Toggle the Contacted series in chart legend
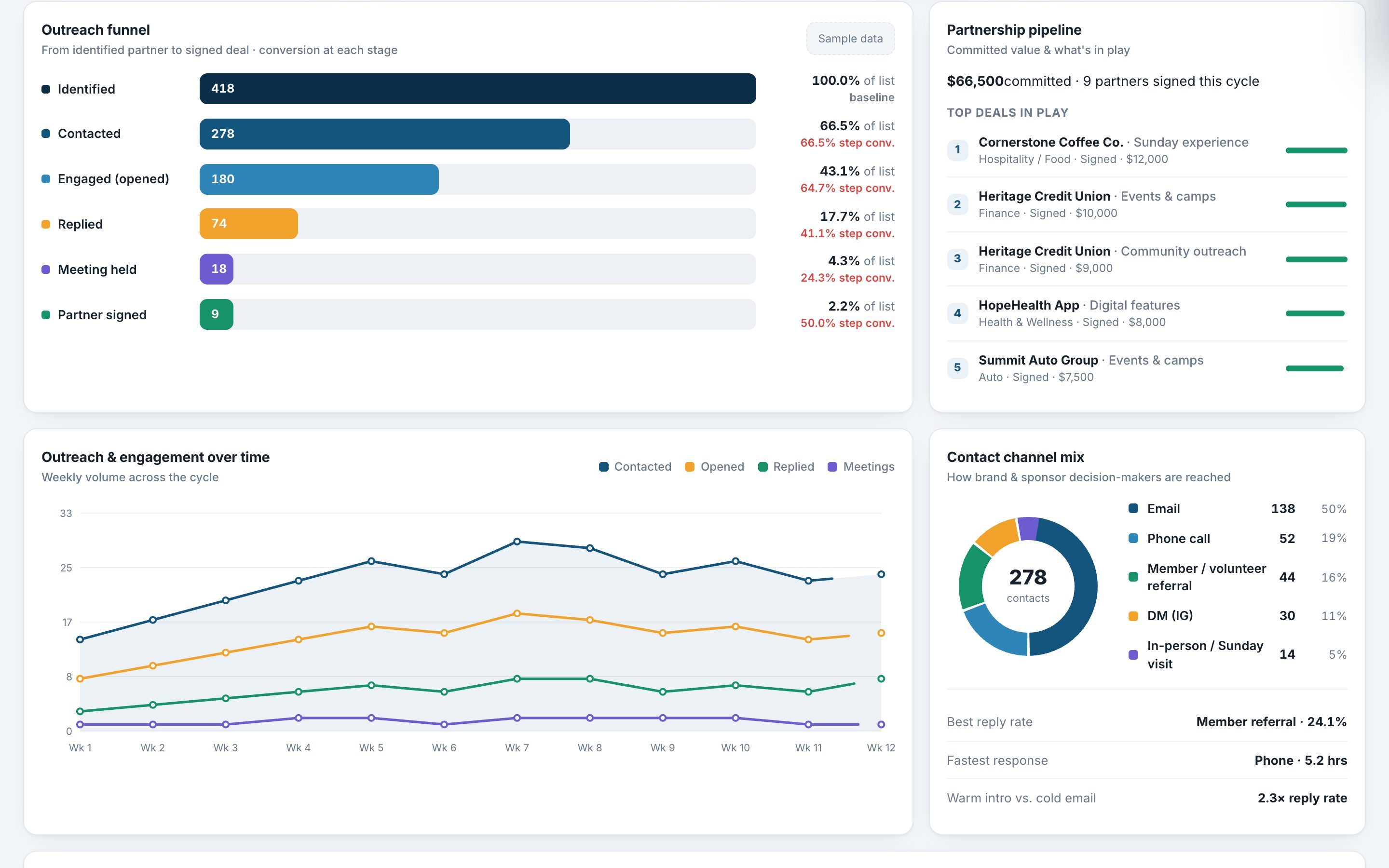This screenshot has height=868, width=1389. [635, 467]
